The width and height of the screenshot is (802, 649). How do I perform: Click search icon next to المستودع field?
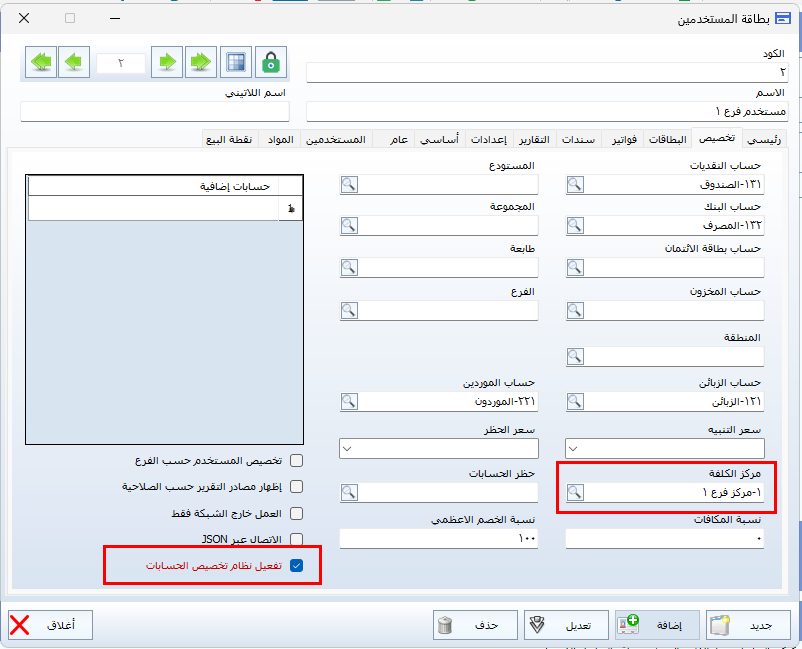349,185
